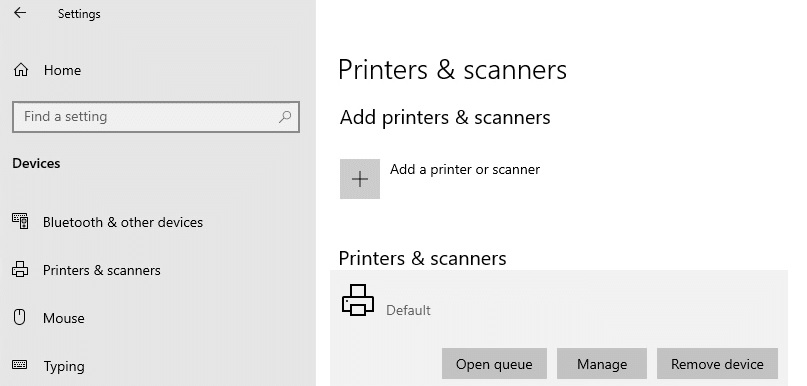Select the default printer device icon
This screenshot has height=386, width=807.
coord(358,300)
